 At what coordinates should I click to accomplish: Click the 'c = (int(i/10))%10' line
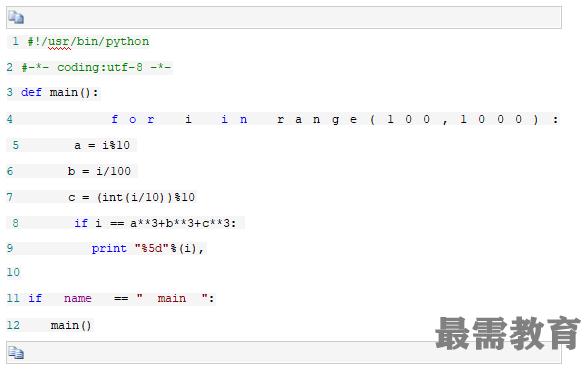131,197
